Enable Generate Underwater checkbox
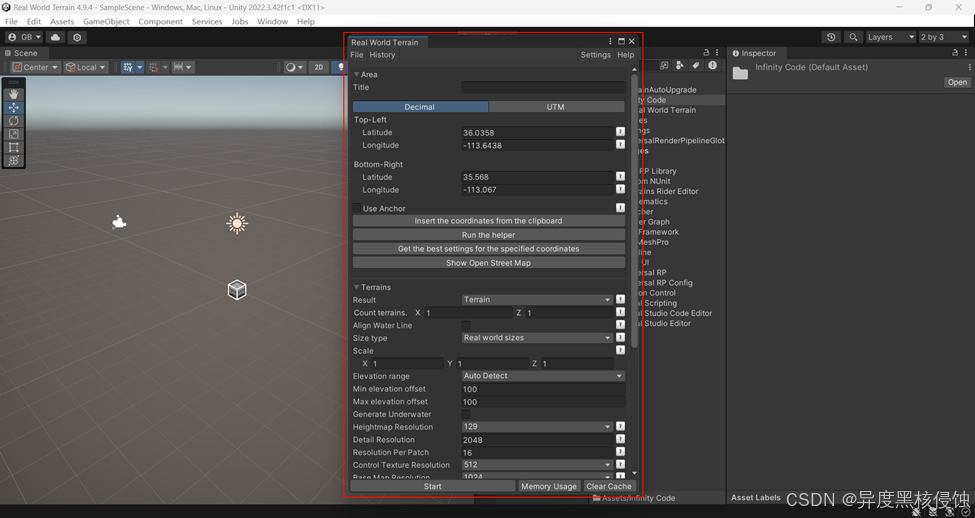The height and width of the screenshot is (518, 975). pos(466,414)
